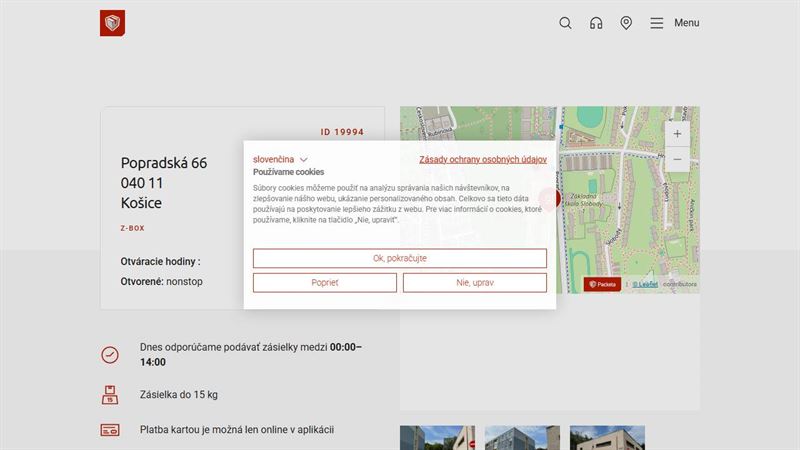Open Zásady ochrany osobných údajov link

click(x=483, y=159)
